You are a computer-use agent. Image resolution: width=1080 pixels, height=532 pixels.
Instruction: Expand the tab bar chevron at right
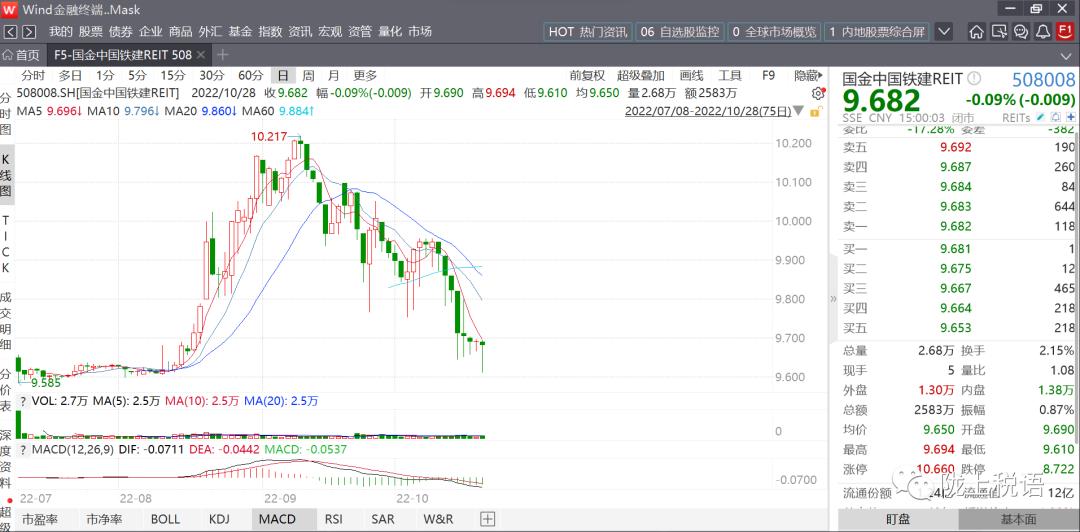pyautogui.click(x=1066, y=55)
